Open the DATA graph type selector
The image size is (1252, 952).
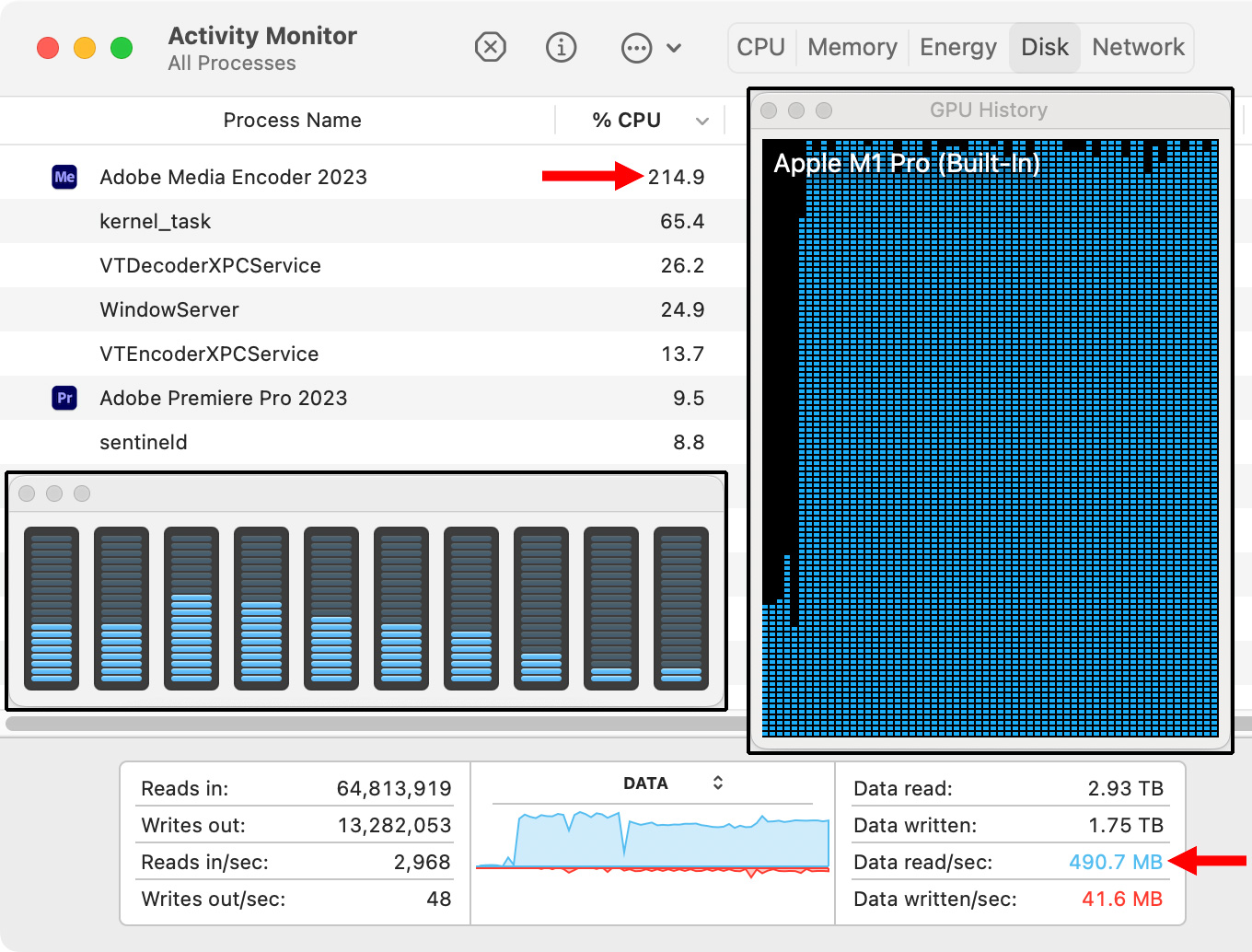click(674, 784)
